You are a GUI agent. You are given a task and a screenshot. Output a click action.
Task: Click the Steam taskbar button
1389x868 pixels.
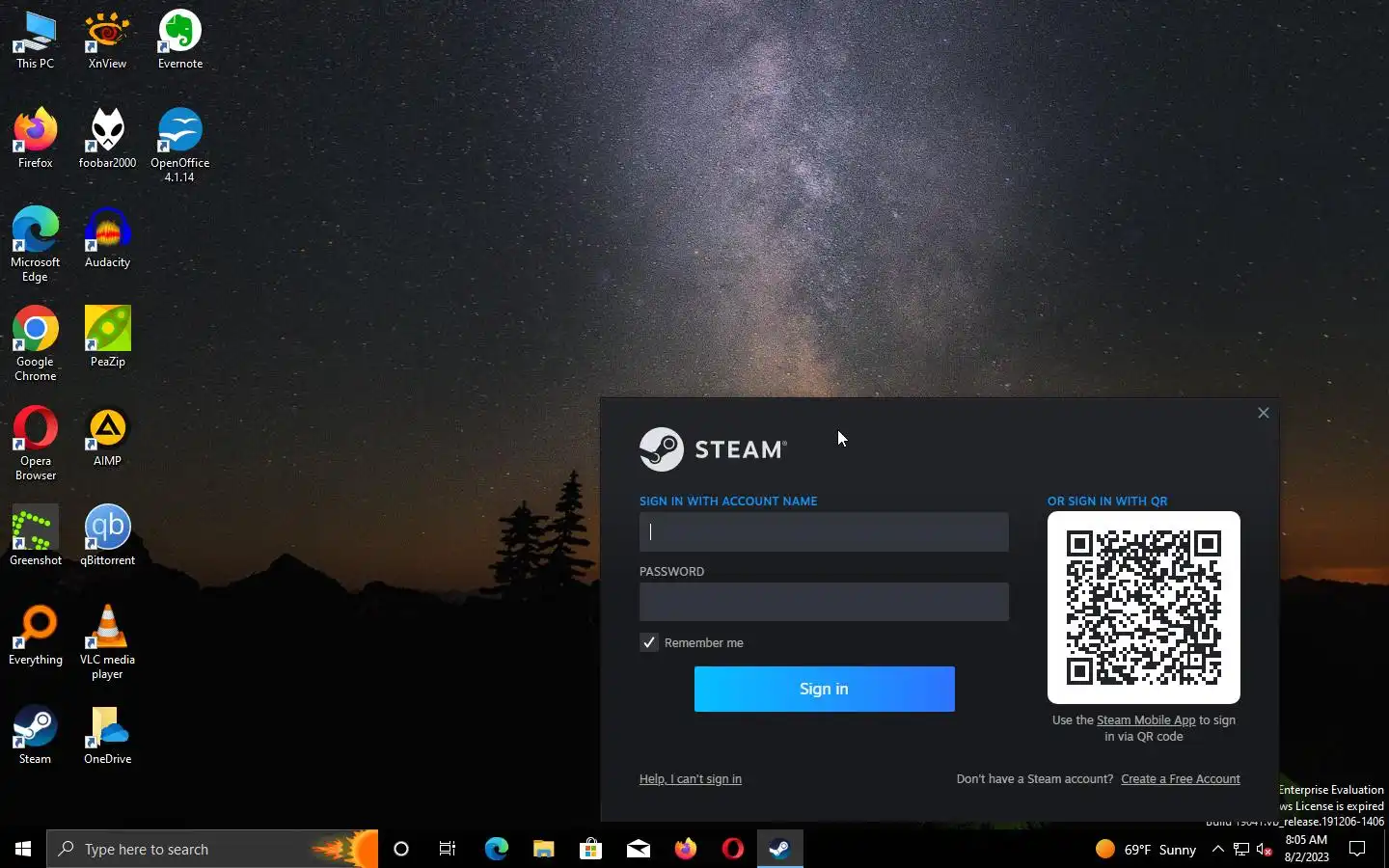(x=779, y=849)
